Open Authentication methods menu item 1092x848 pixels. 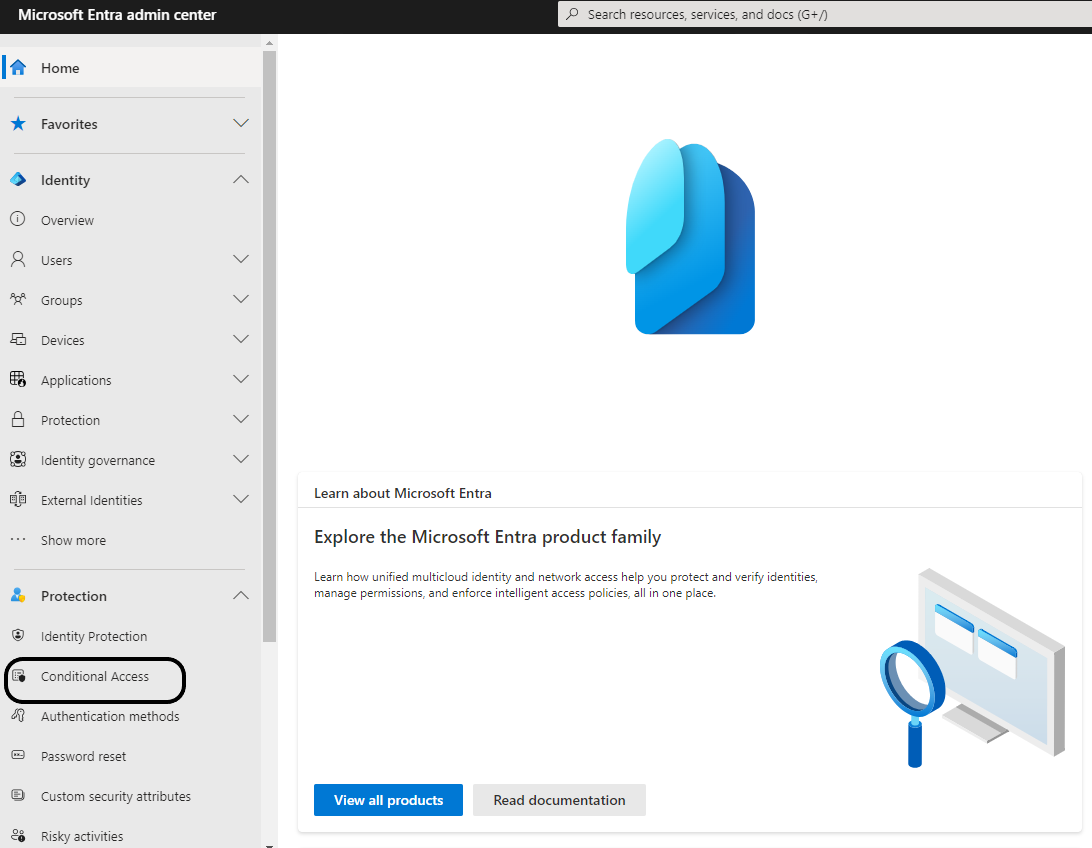coord(131,716)
